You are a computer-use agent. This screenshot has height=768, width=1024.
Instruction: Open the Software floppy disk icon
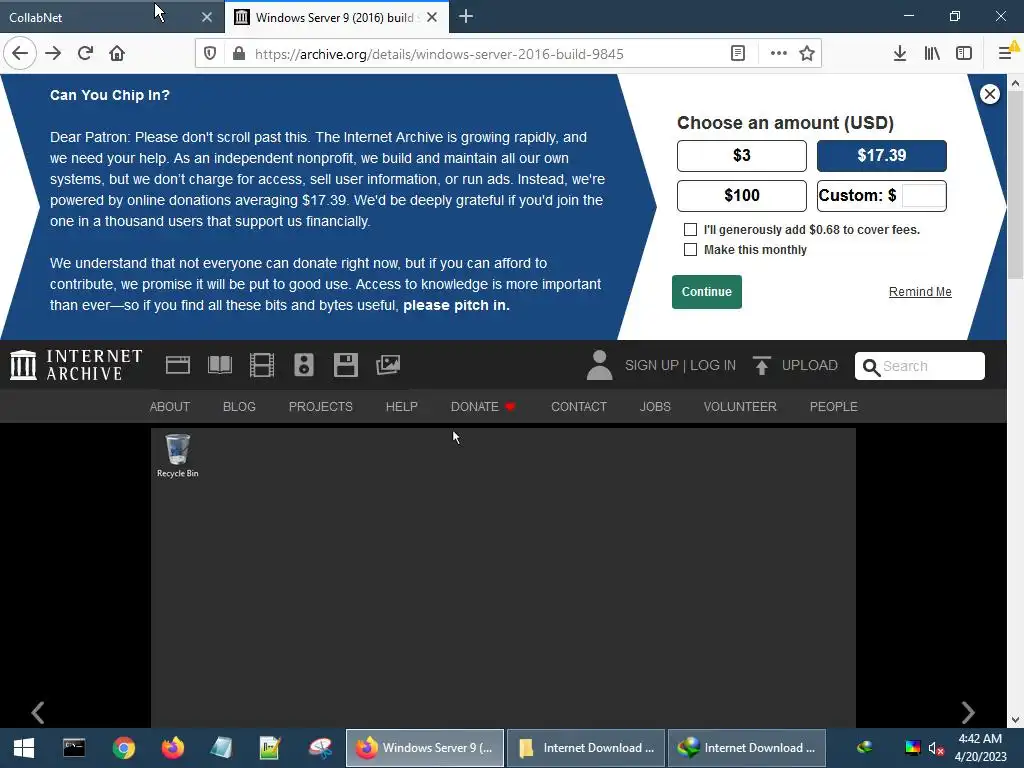tap(345, 365)
